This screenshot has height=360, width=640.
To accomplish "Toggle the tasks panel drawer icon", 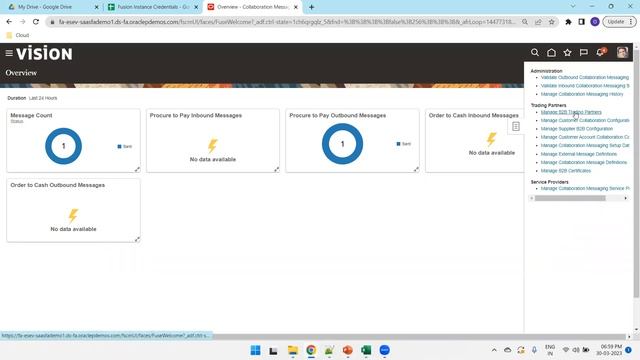I will (516, 127).
